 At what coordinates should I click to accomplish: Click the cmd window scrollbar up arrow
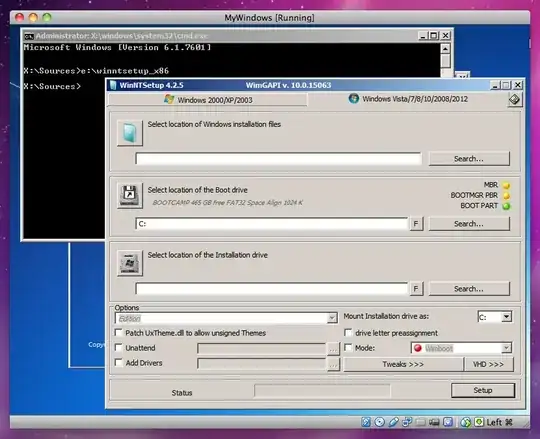pos(445,49)
